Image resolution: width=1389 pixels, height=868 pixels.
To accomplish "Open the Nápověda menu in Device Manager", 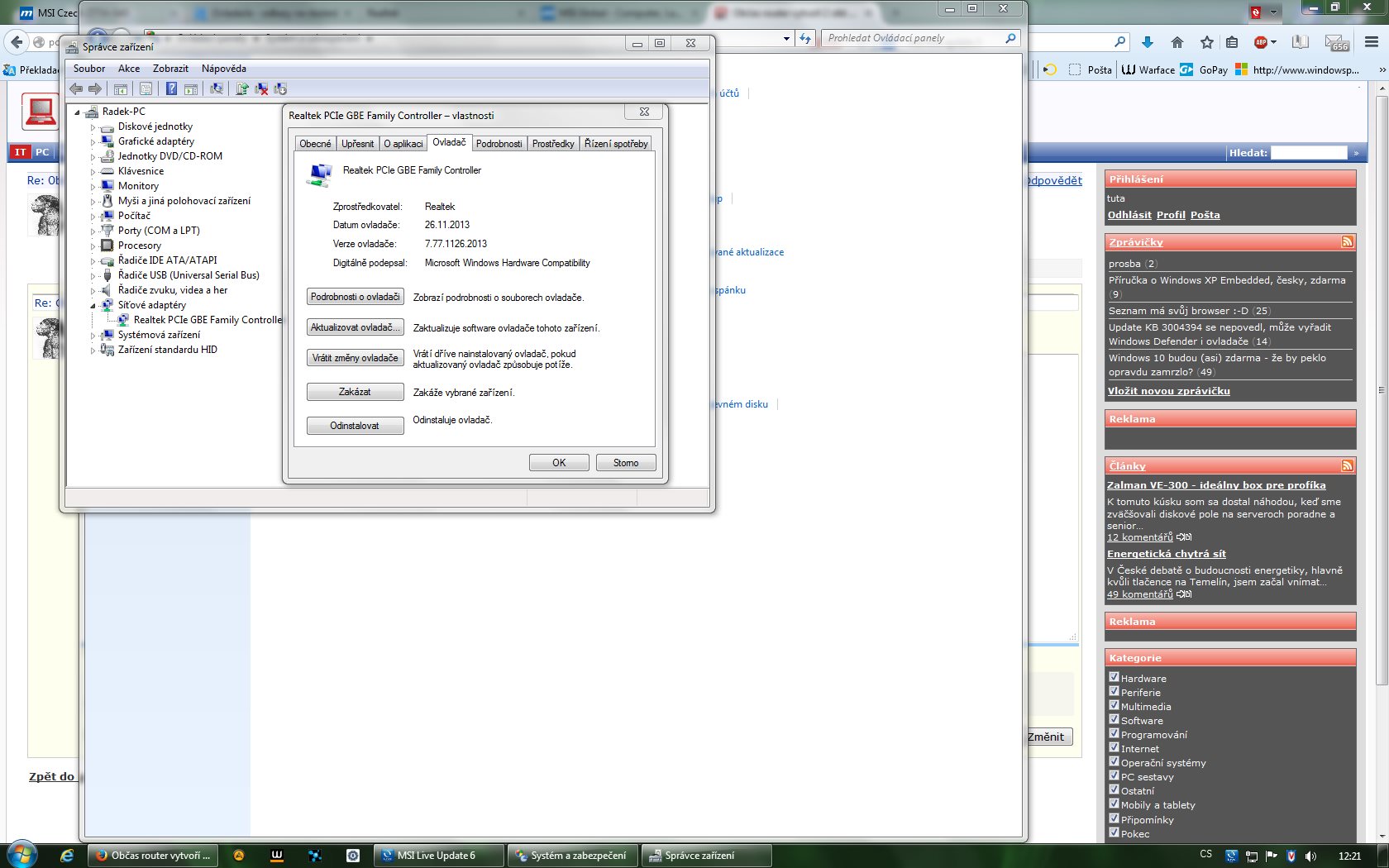I will (x=224, y=69).
